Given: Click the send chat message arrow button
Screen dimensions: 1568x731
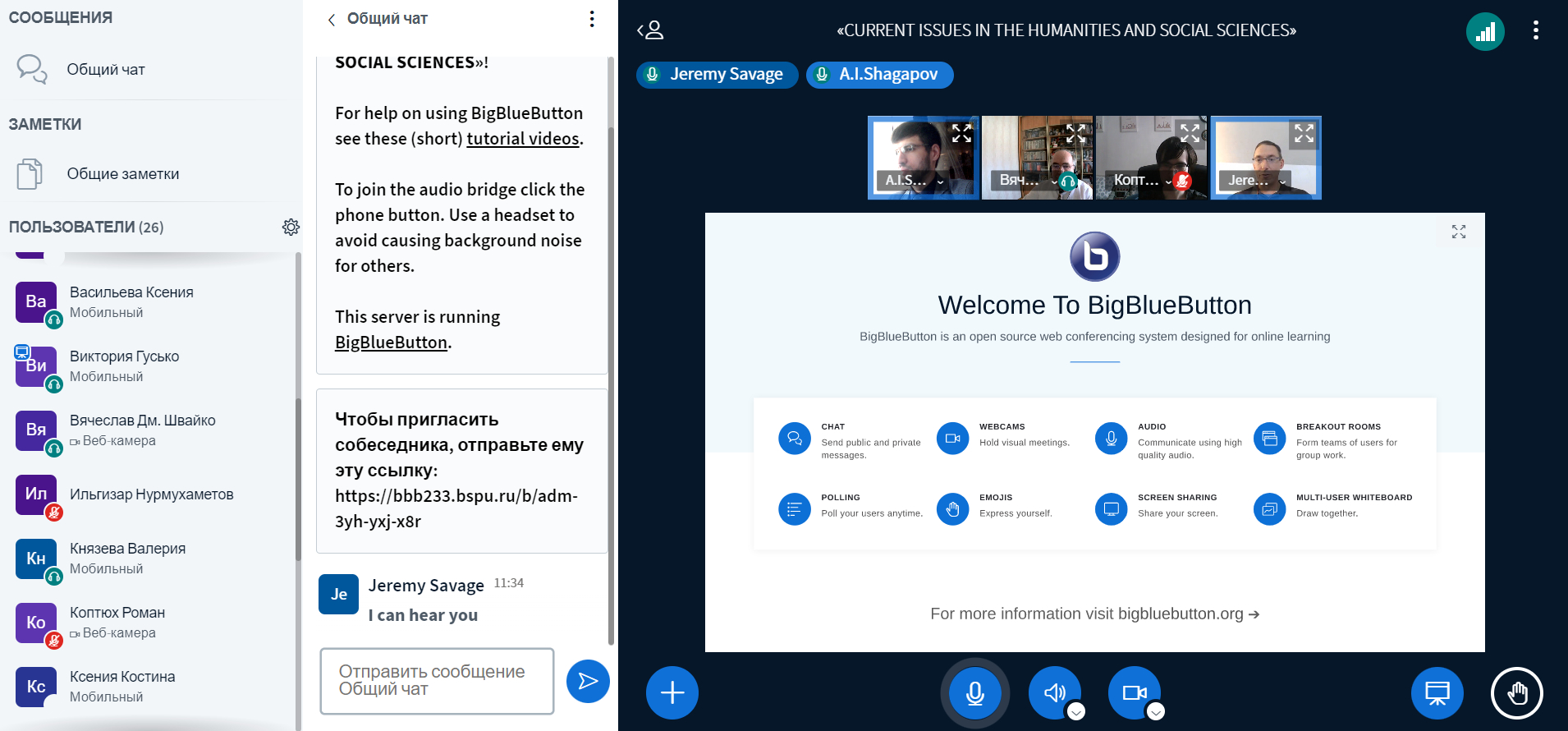Looking at the screenshot, I should point(588,681).
